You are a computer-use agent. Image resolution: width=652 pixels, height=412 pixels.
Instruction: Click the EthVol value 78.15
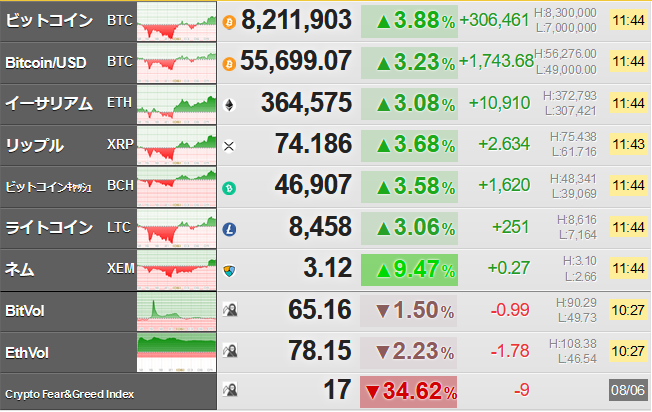coord(320,350)
